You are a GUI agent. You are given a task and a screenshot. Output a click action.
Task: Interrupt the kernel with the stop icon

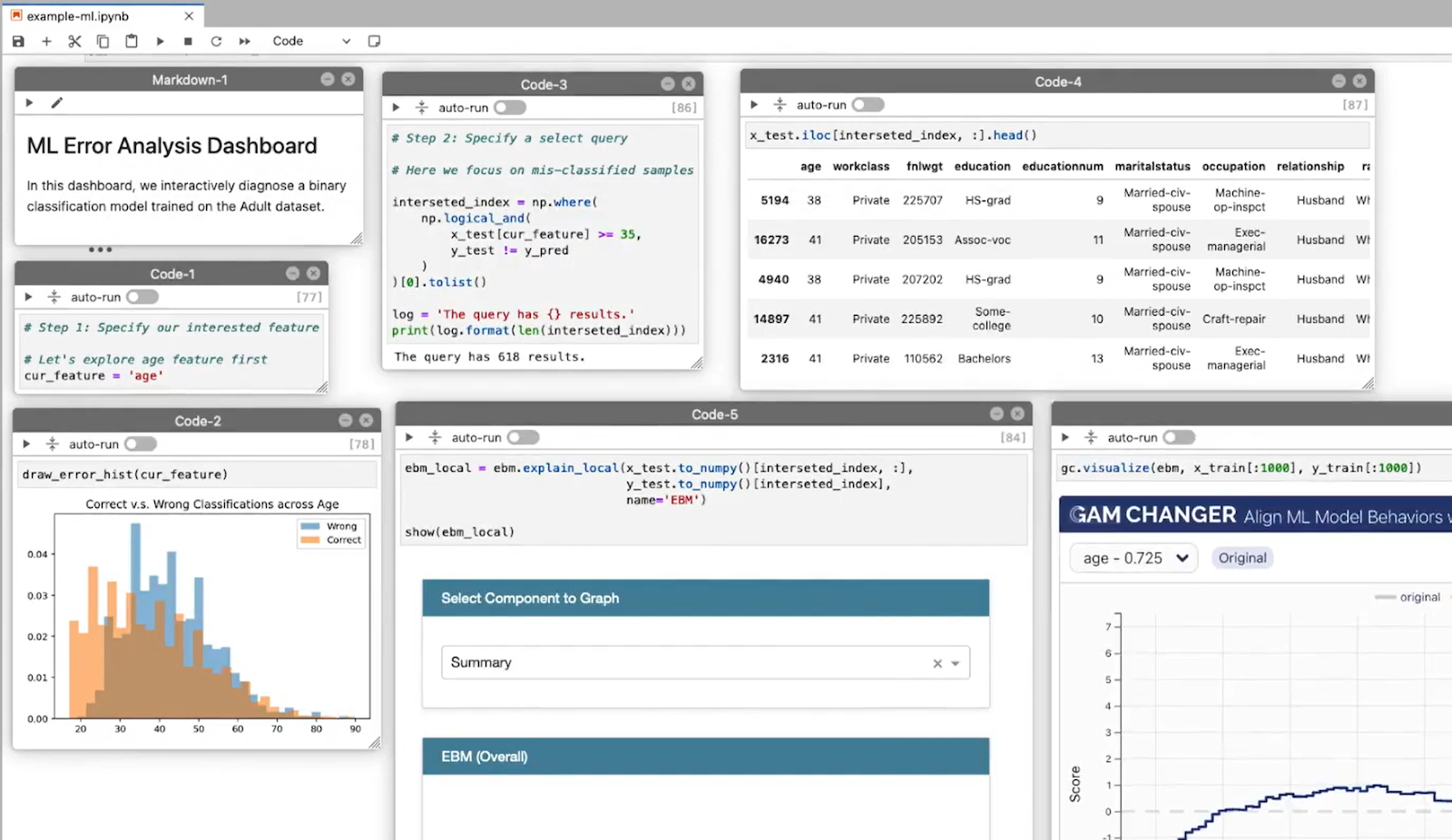click(188, 41)
